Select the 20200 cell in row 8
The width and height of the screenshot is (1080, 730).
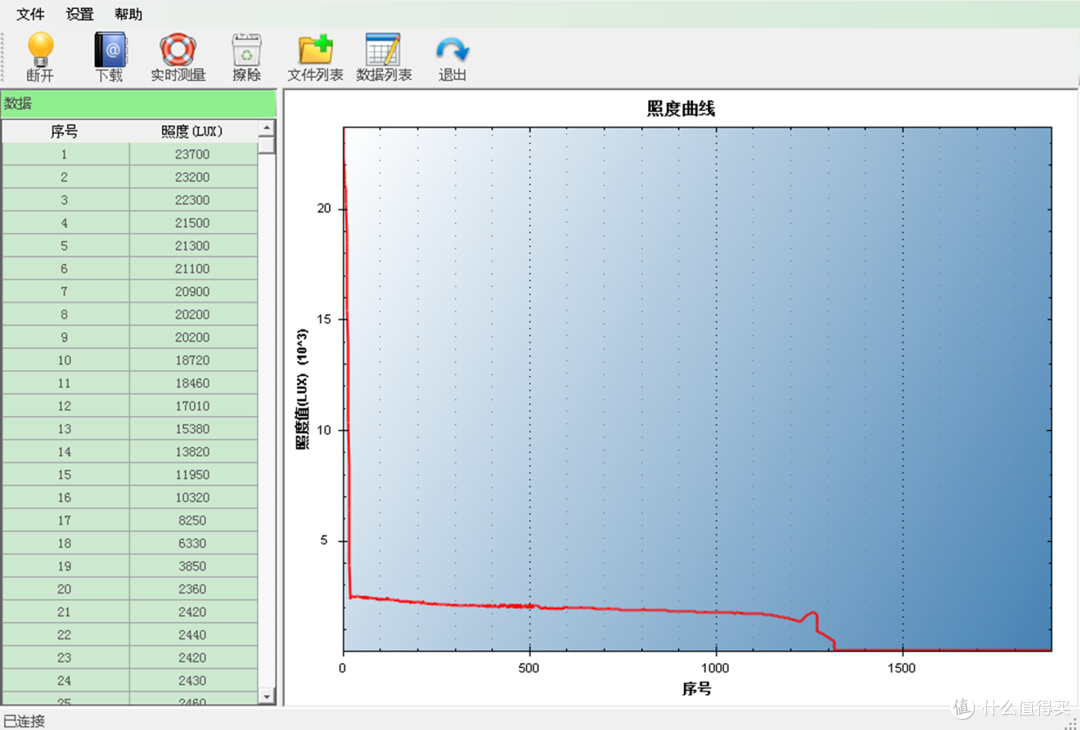click(193, 314)
